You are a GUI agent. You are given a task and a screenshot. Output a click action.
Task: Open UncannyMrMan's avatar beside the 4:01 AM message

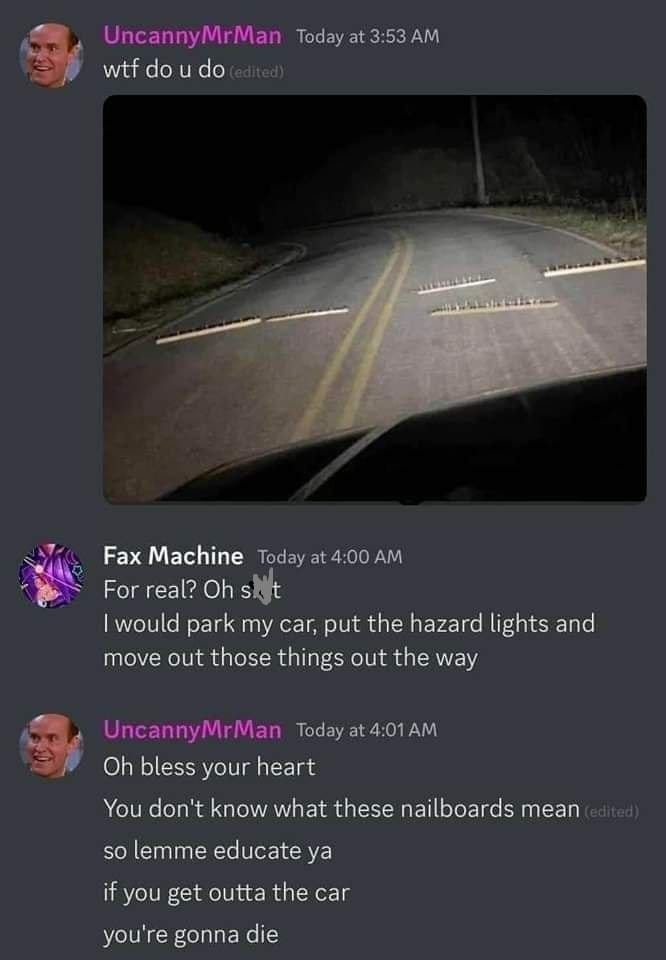51,745
